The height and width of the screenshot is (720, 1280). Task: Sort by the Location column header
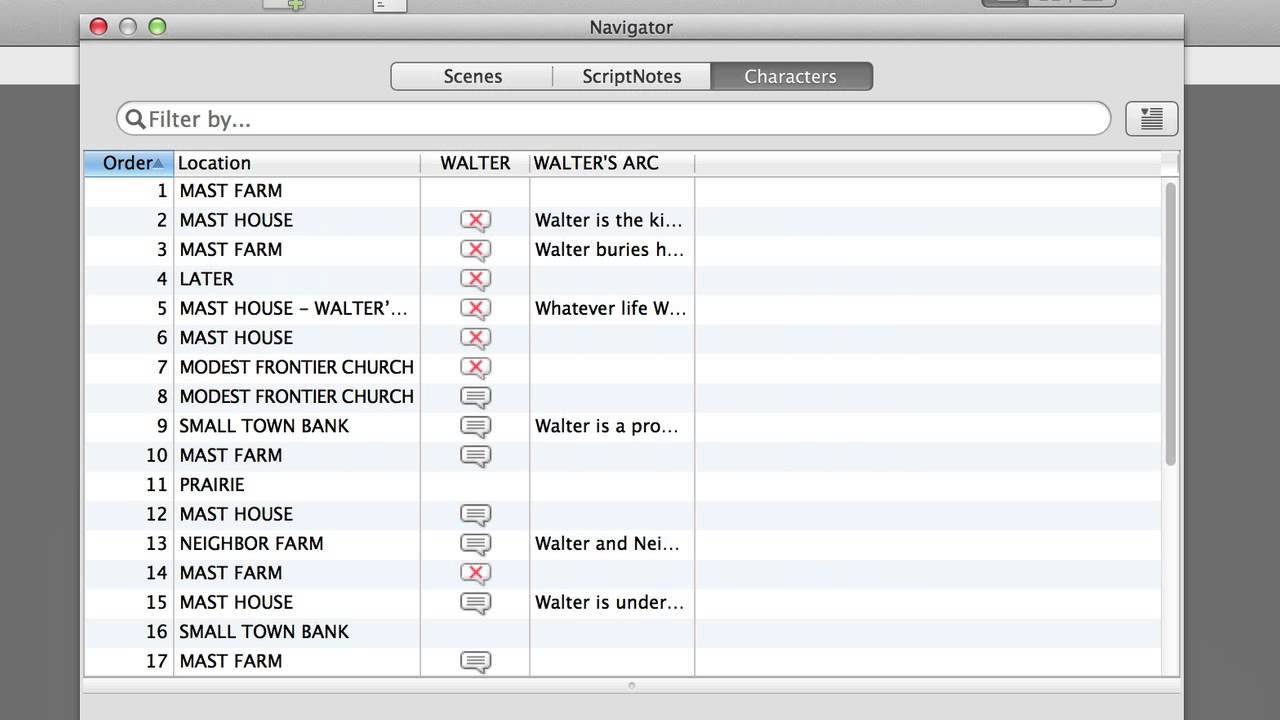297,163
